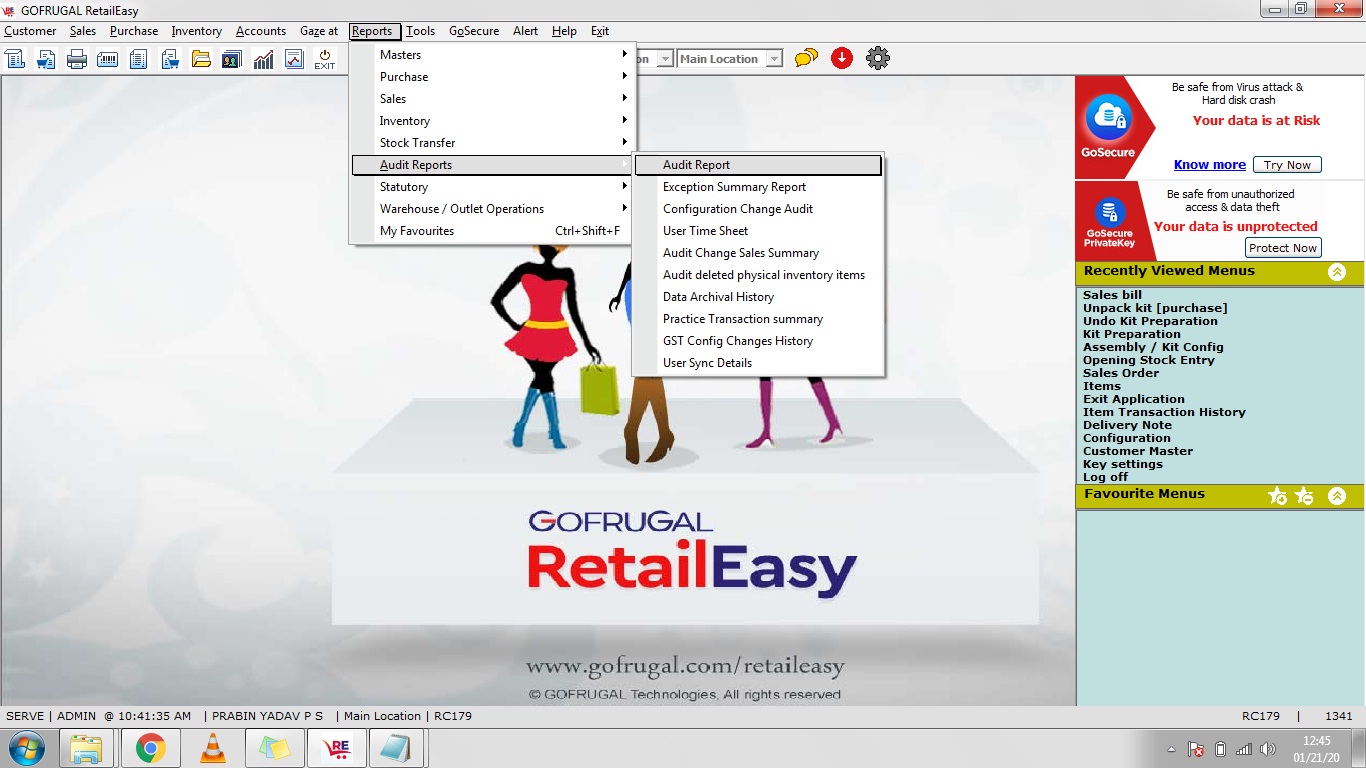
Task: Open Delivery Note recent menu
Action: point(1127,425)
